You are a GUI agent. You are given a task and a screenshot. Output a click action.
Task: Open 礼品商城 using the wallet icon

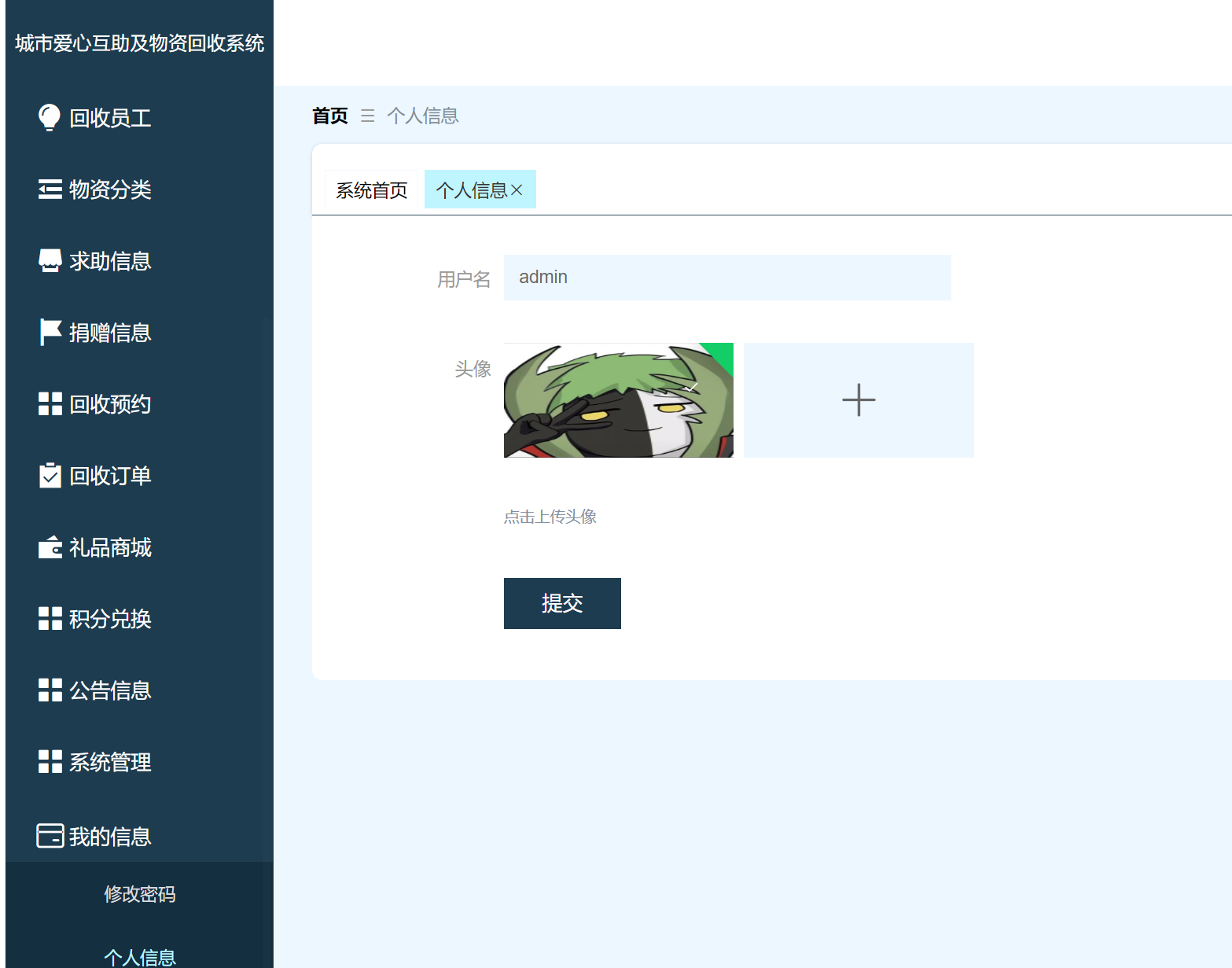click(x=49, y=547)
